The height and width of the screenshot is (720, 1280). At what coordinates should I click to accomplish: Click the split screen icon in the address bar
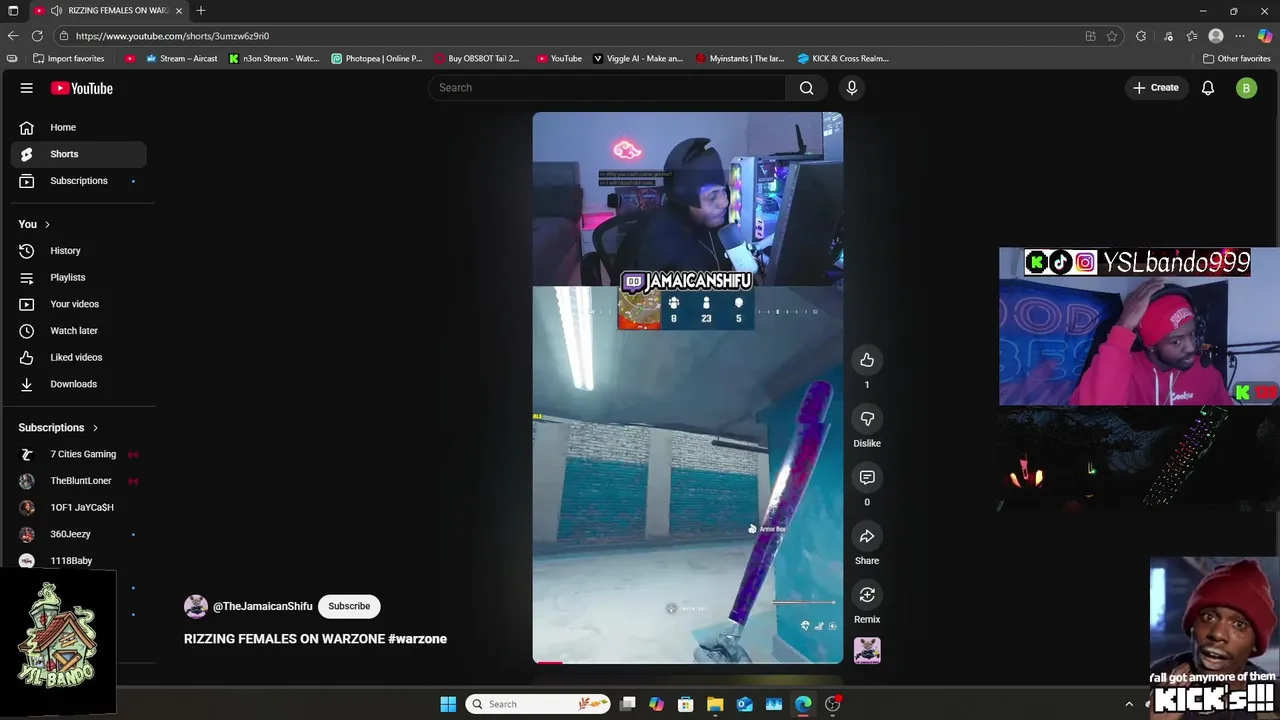pyautogui.click(x=1090, y=36)
